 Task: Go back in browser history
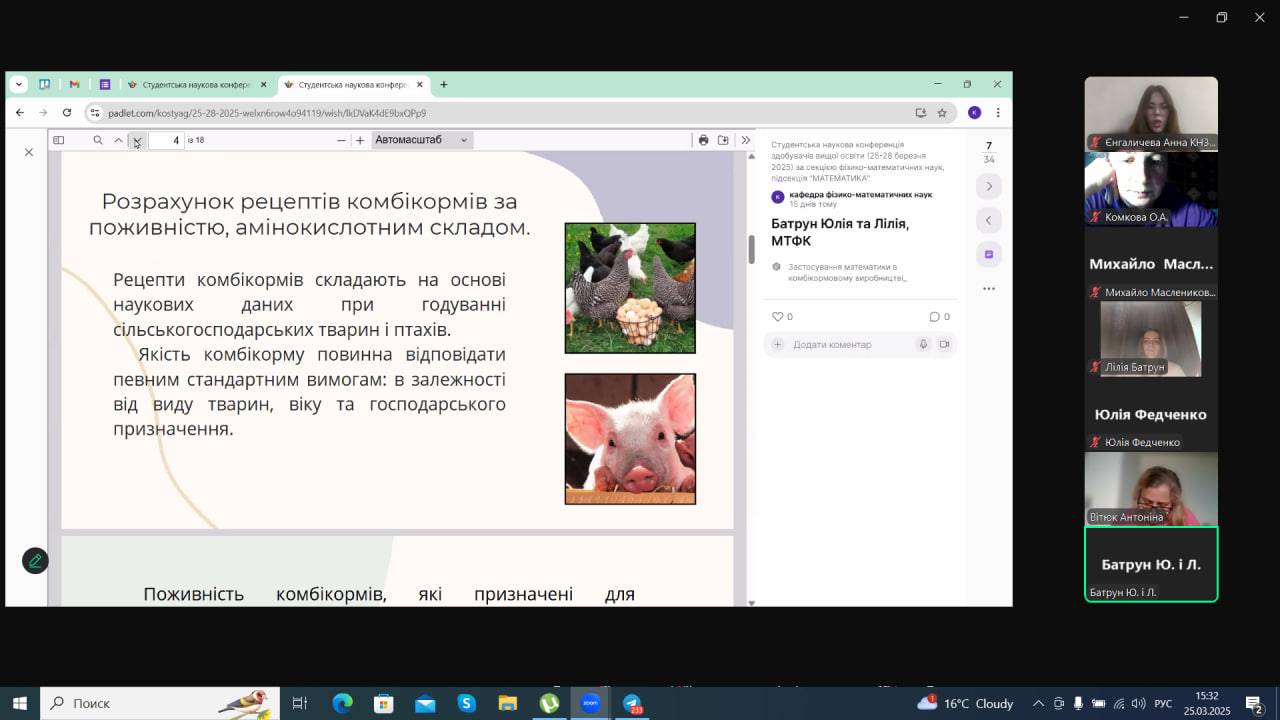[20, 113]
